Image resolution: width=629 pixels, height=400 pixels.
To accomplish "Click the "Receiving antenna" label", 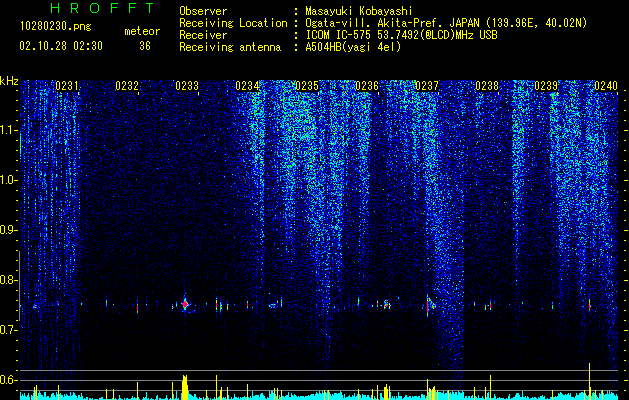I will pos(230,47).
